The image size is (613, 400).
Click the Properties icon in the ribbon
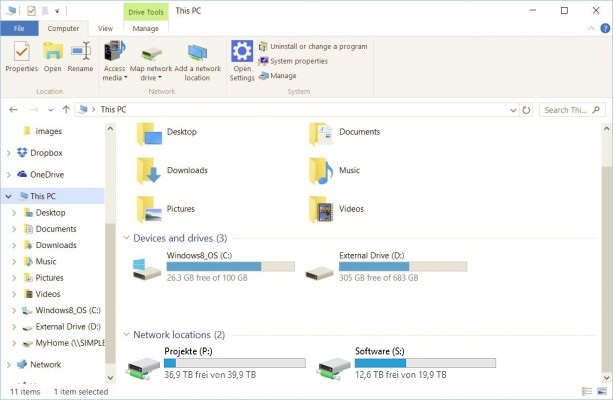tap(21, 52)
